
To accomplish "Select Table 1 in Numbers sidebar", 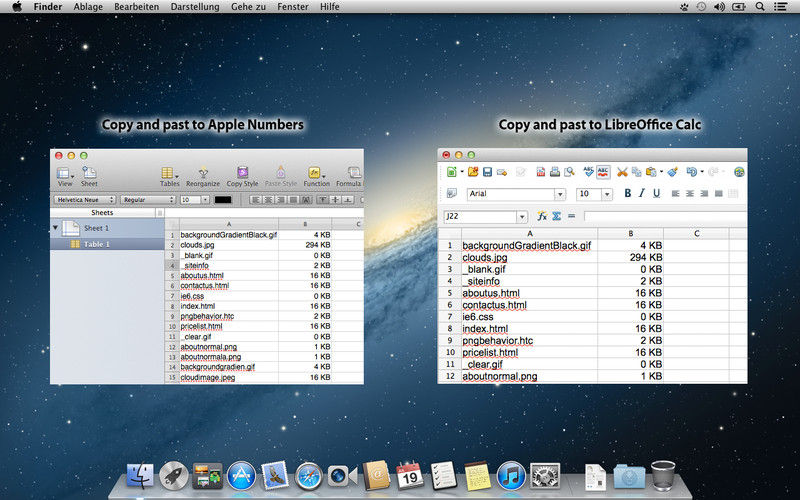I will pyautogui.click(x=107, y=244).
